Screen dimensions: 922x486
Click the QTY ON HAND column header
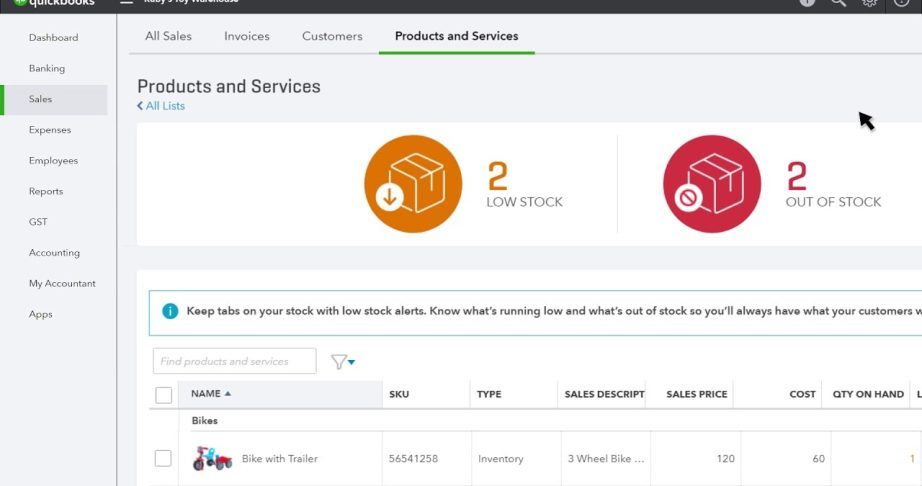tap(868, 394)
